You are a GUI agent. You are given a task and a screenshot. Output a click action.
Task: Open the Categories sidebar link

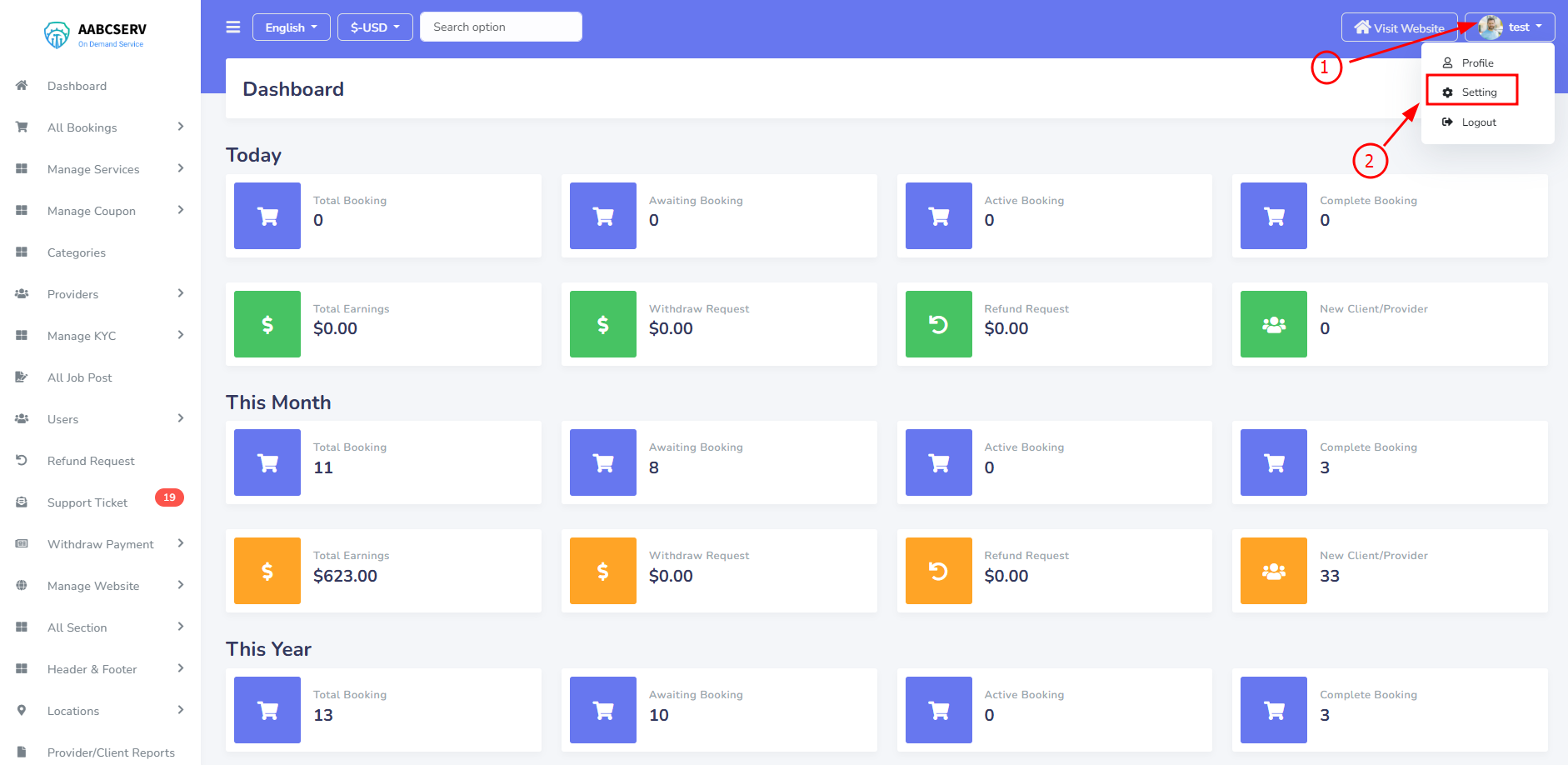click(x=77, y=252)
